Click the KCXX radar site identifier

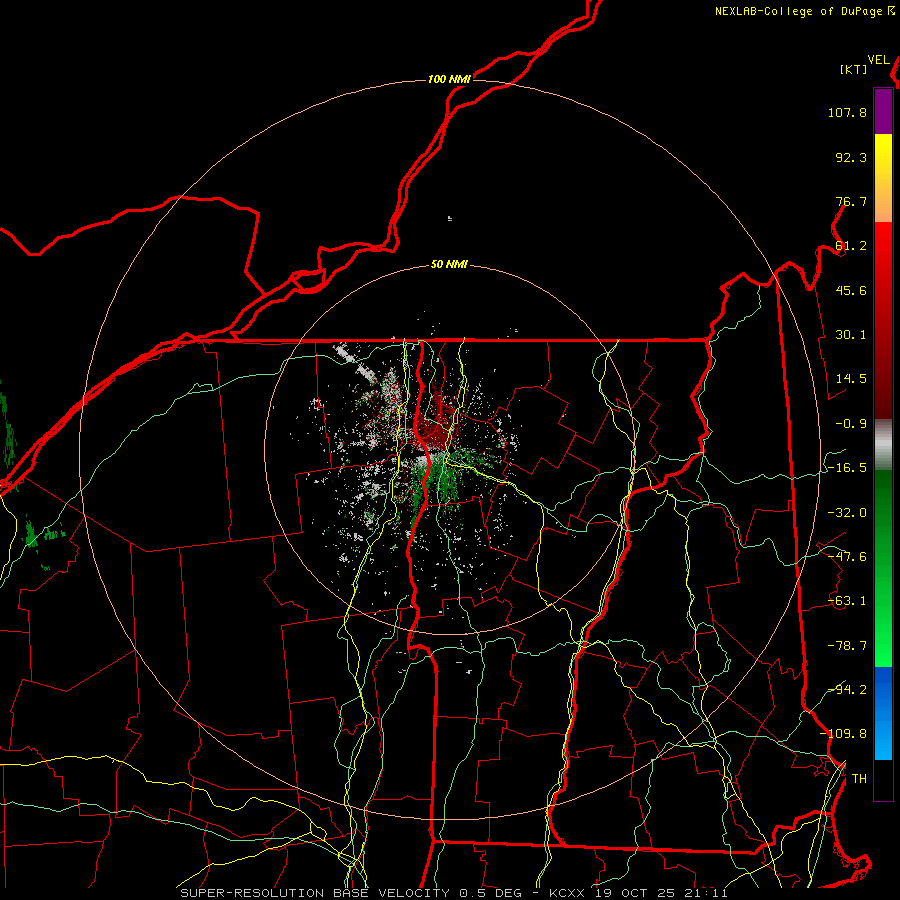[x=567, y=893]
